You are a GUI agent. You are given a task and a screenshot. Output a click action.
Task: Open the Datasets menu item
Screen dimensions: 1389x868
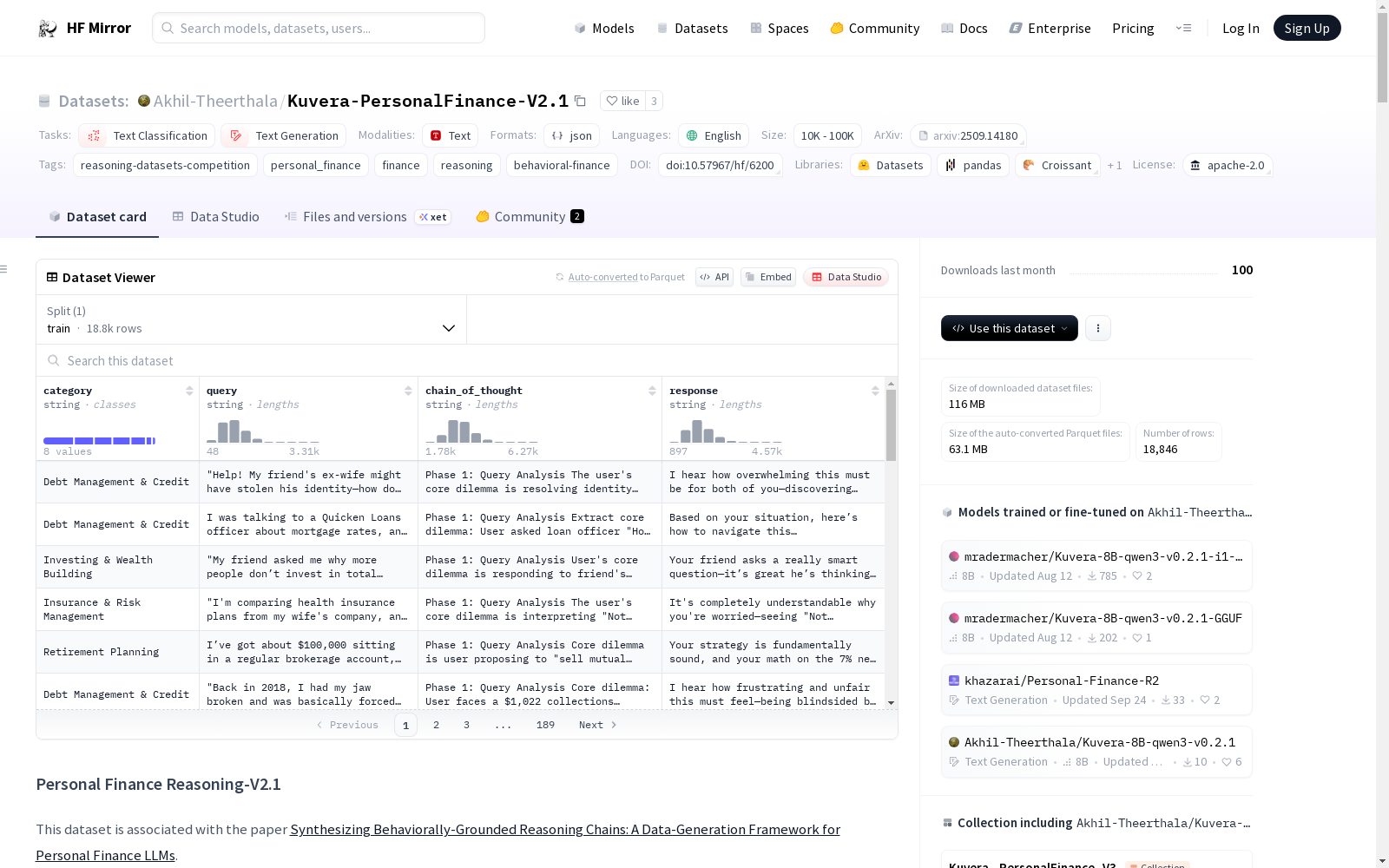pos(692,28)
